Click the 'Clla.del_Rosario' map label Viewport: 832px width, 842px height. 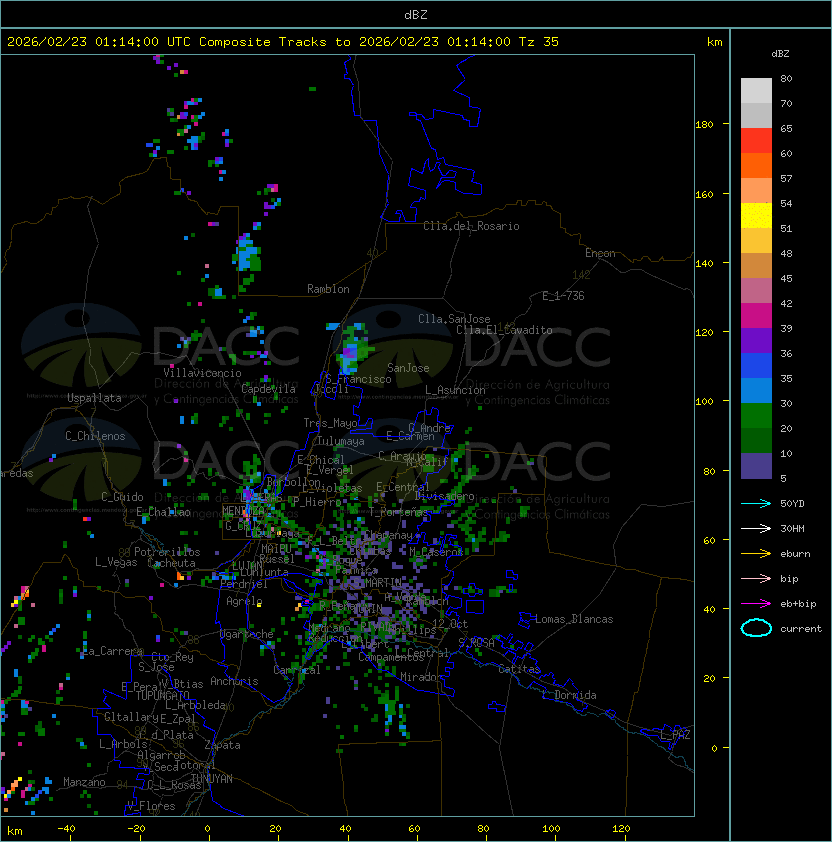(471, 226)
